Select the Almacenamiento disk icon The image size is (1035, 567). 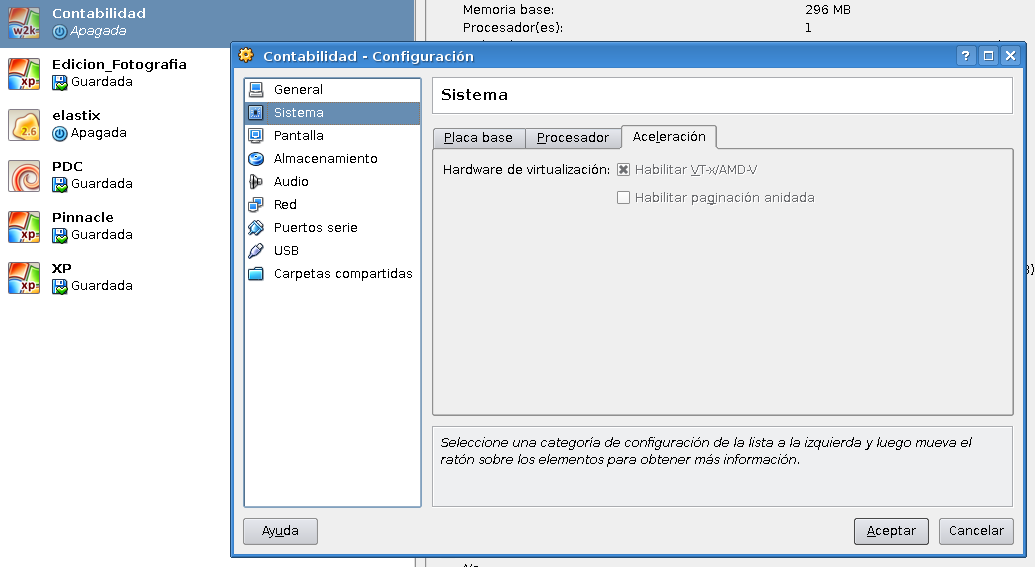tap(256, 158)
